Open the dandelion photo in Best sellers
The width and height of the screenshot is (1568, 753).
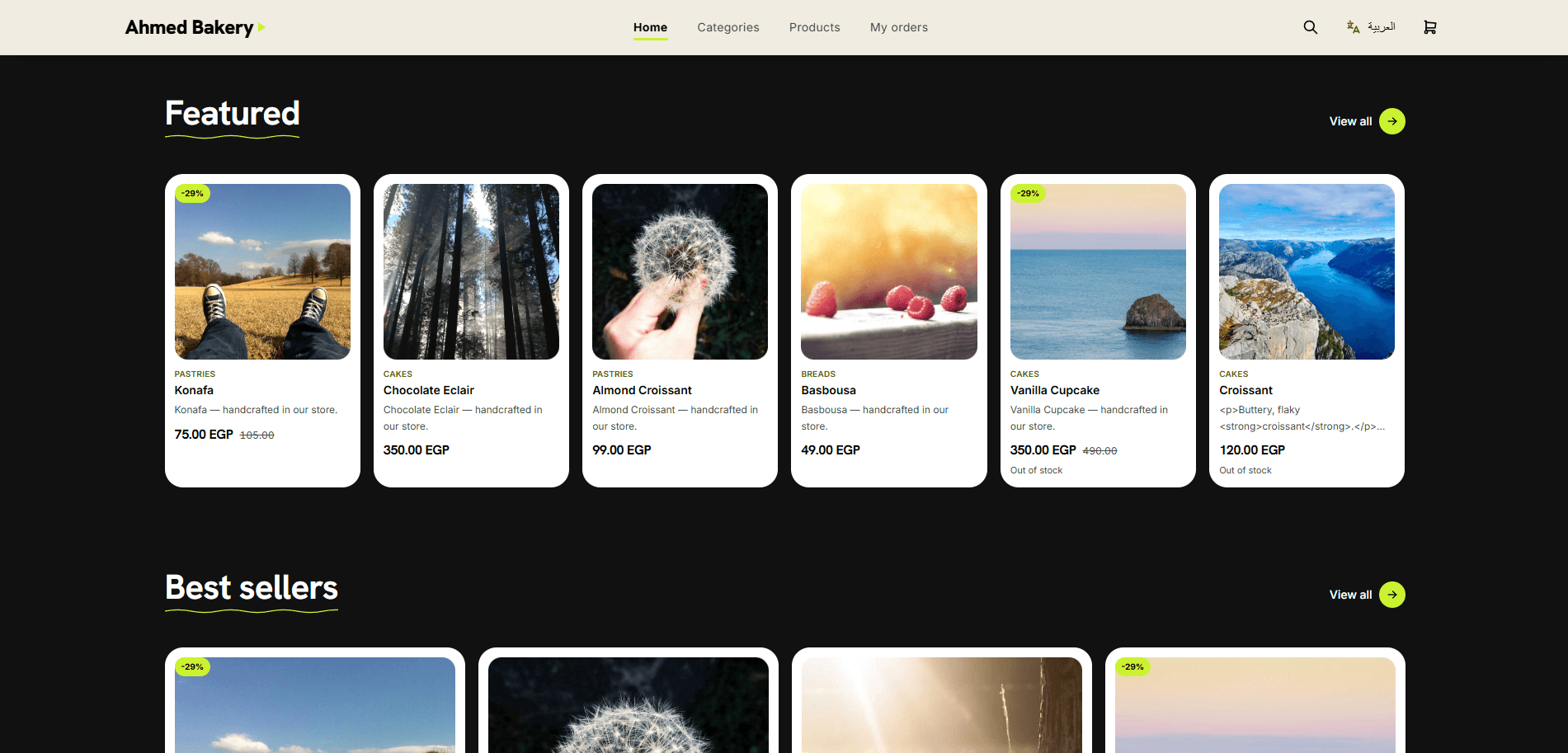629,705
